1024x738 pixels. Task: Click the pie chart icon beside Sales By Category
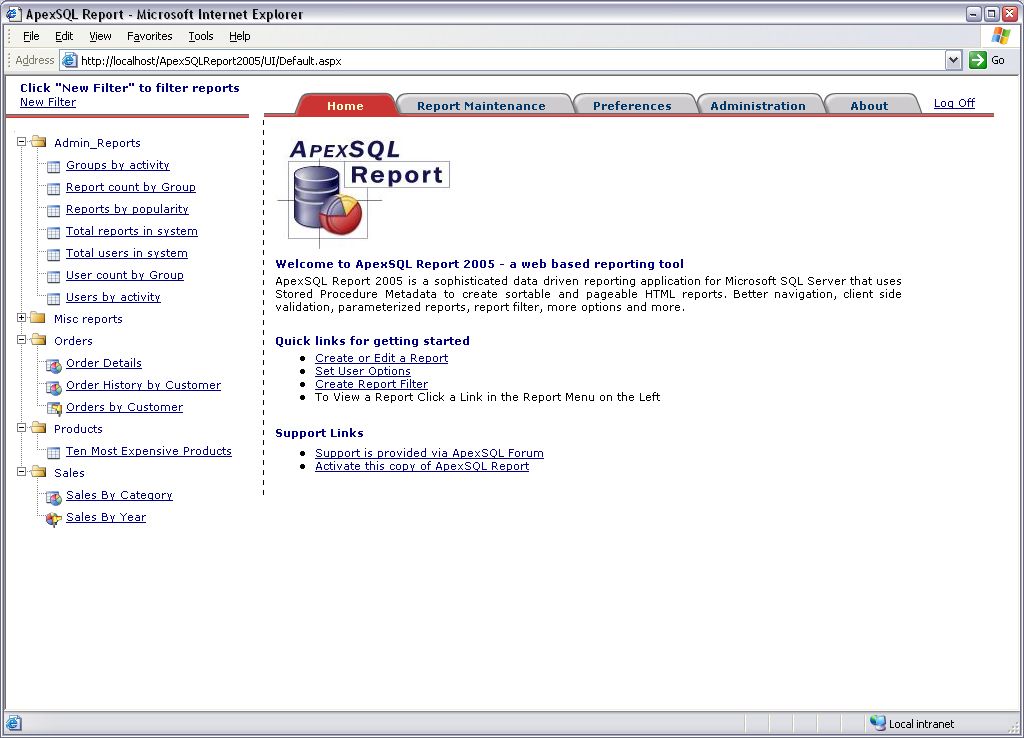click(52, 495)
